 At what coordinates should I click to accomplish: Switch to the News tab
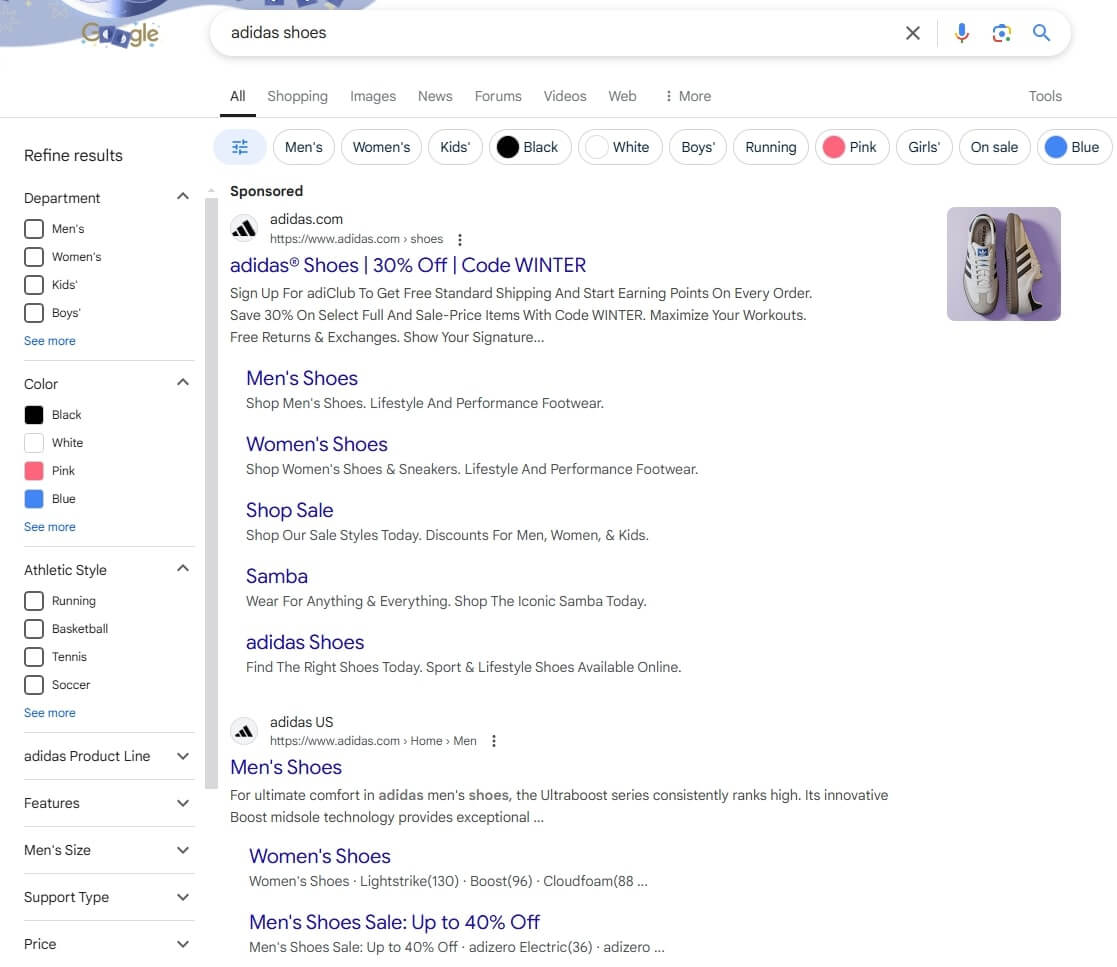[435, 96]
